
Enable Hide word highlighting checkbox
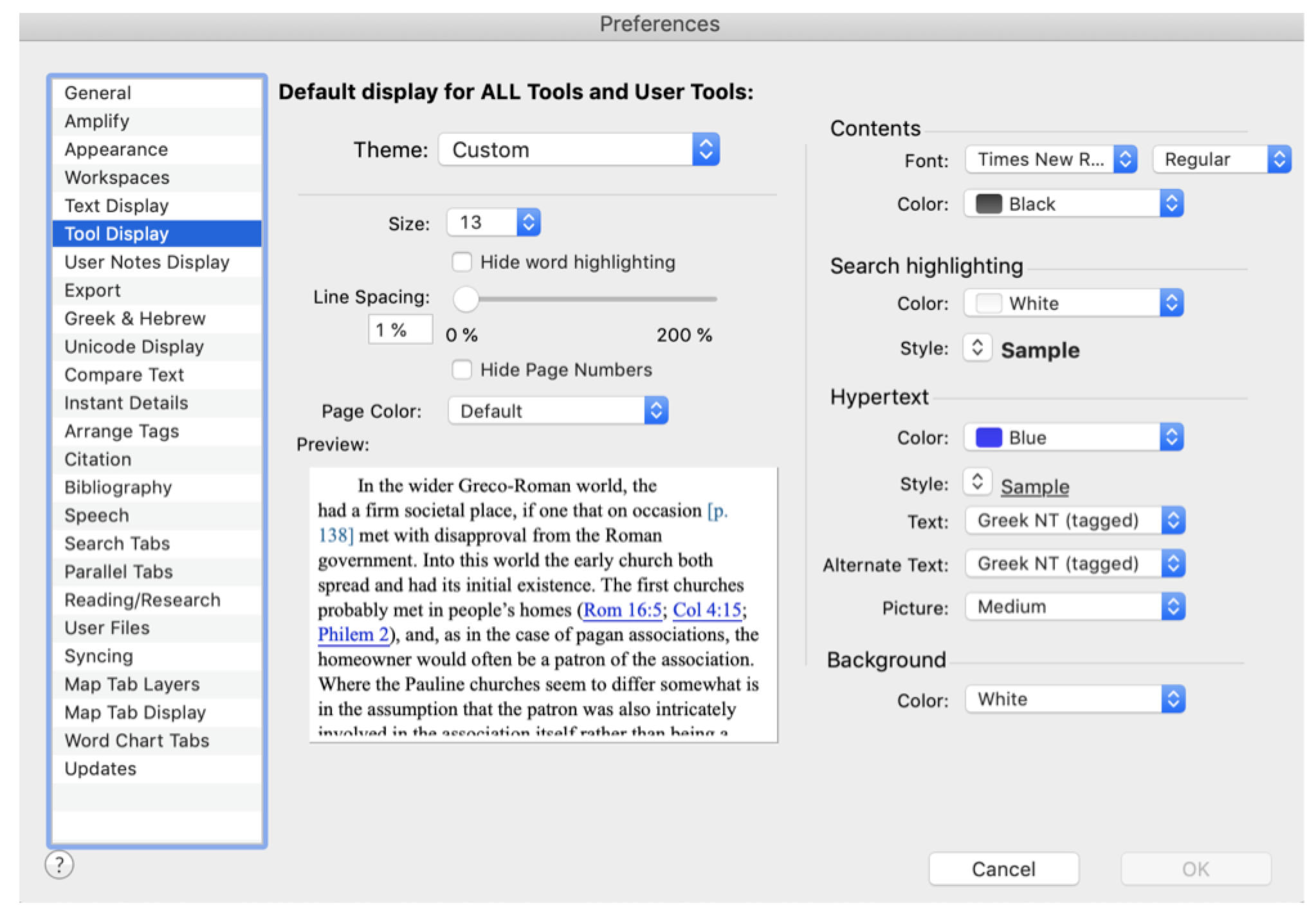point(462,262)
